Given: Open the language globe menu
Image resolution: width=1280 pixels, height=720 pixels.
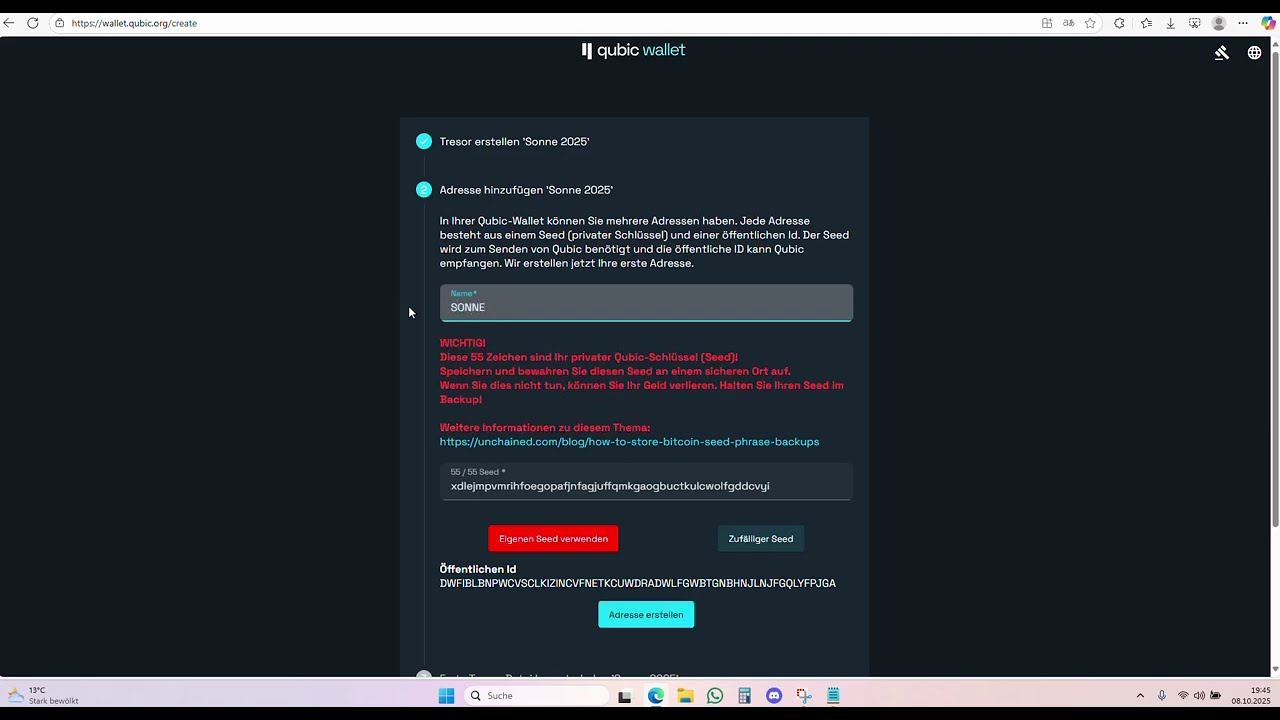Looking at the screenshot, I should click(x=1254, y=53).
